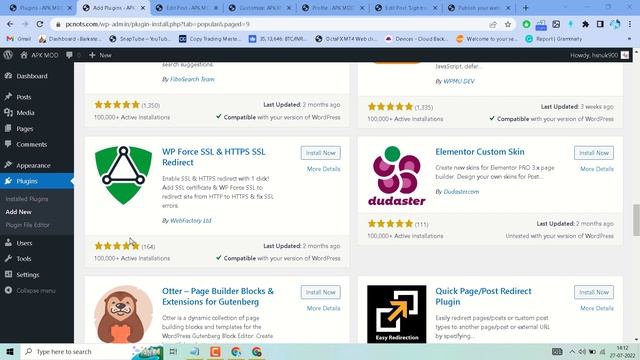Viewport: 640px width, 360px height.
Task: Click the dudaster plugin logo
Action: (x=397, y=175)
